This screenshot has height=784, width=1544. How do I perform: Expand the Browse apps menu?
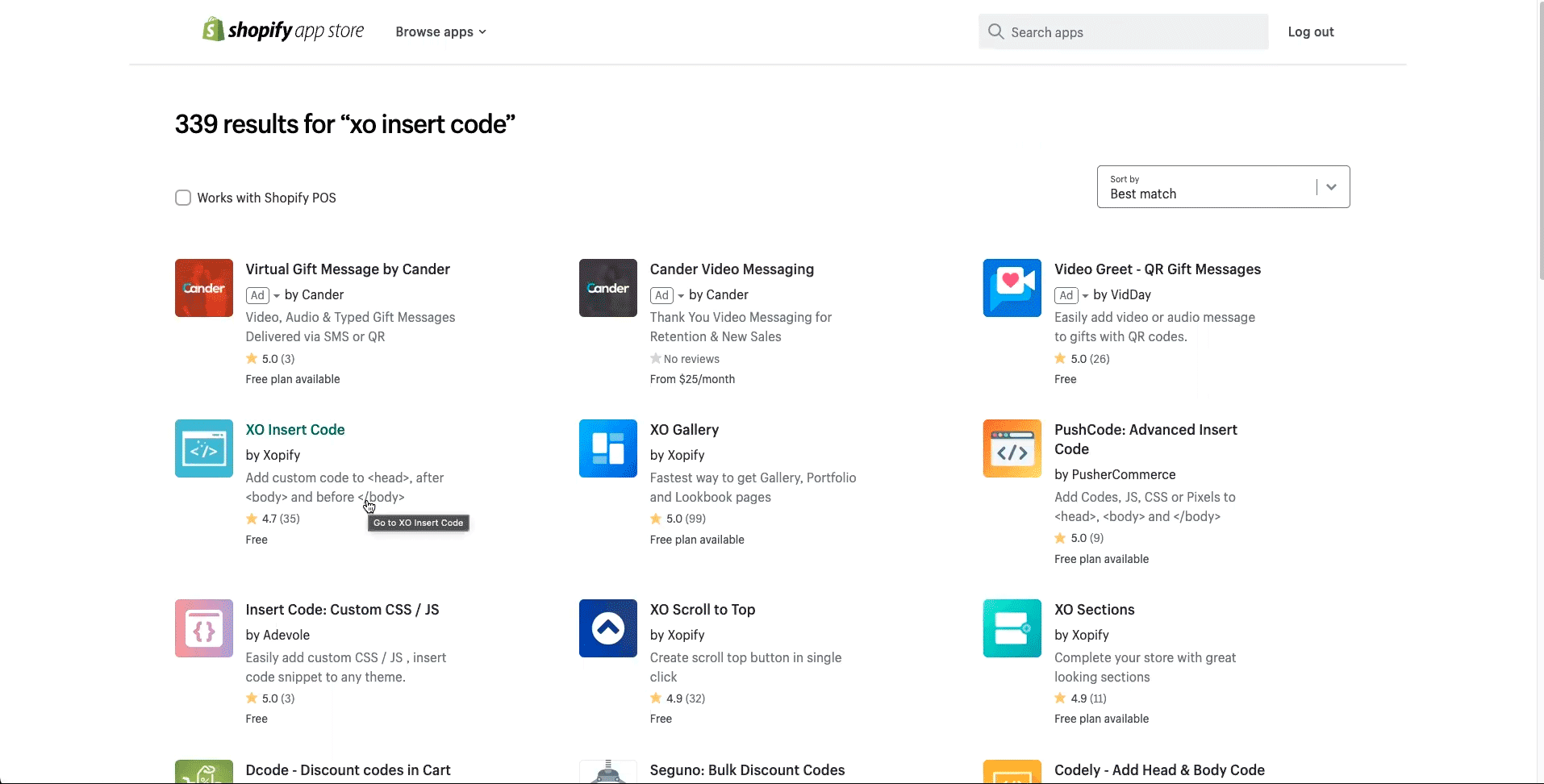pyautogui.click(x=440, y=31)
